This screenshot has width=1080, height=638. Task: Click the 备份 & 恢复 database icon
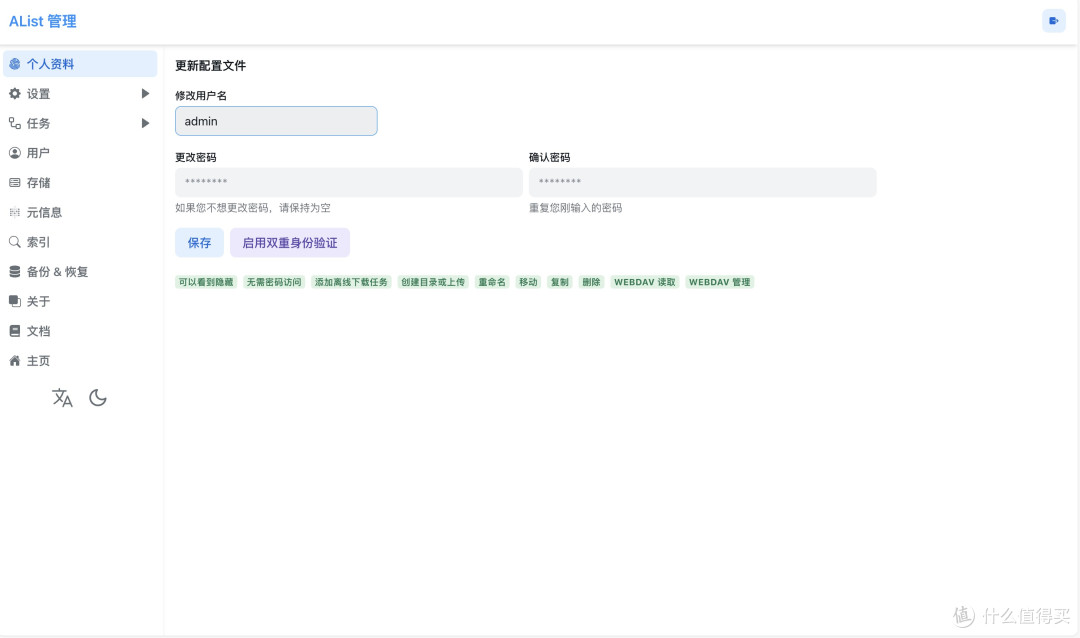tap(14, 271)
